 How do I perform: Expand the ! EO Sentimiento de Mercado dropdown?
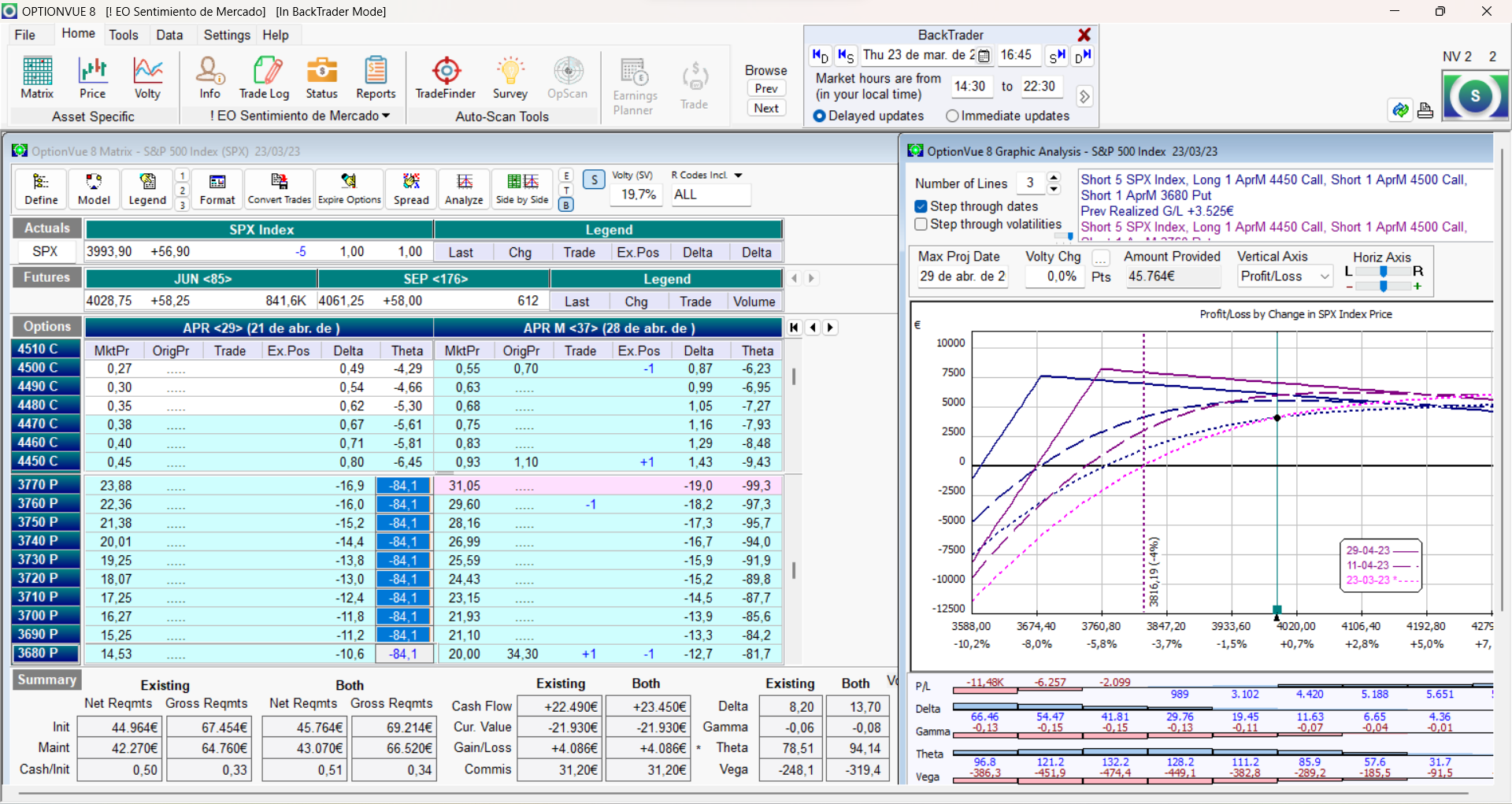[x=386, y=116]
